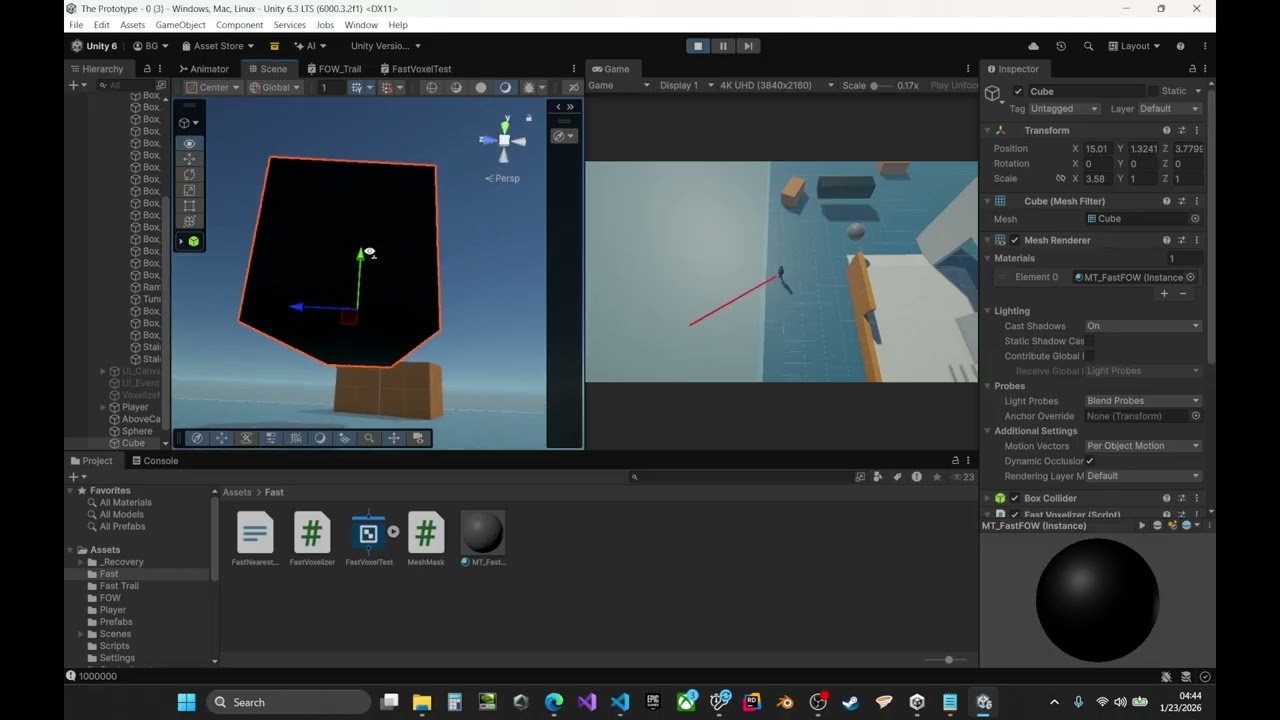Click the Step frame button
Screen dimensions: 1280x720
tap(748, 46)
